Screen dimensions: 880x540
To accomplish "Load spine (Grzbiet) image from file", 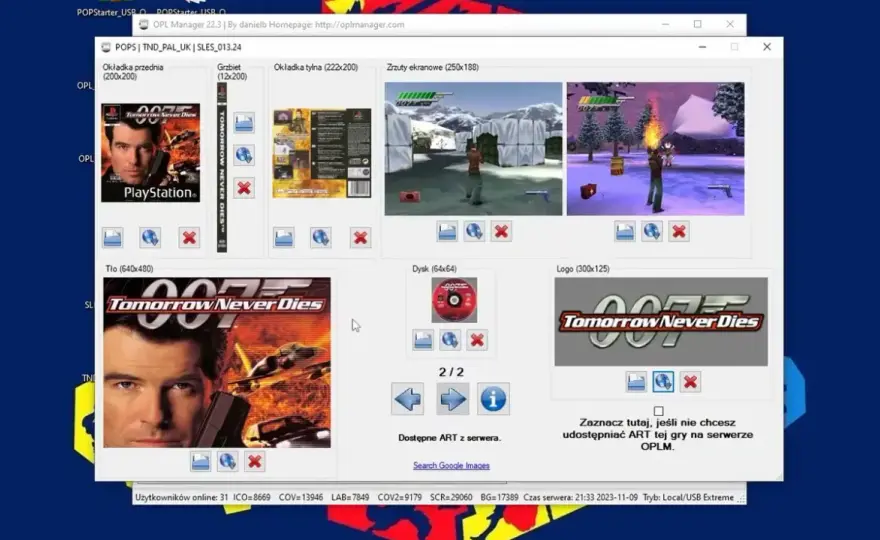I will point(244,122).
